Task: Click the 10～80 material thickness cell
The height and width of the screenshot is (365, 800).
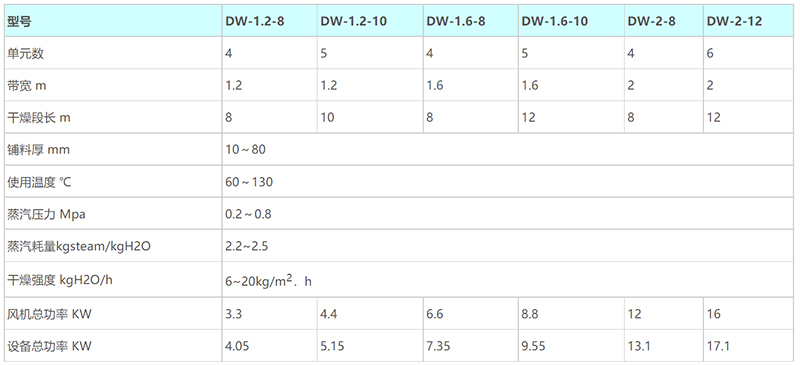Action: coord(245,150)
